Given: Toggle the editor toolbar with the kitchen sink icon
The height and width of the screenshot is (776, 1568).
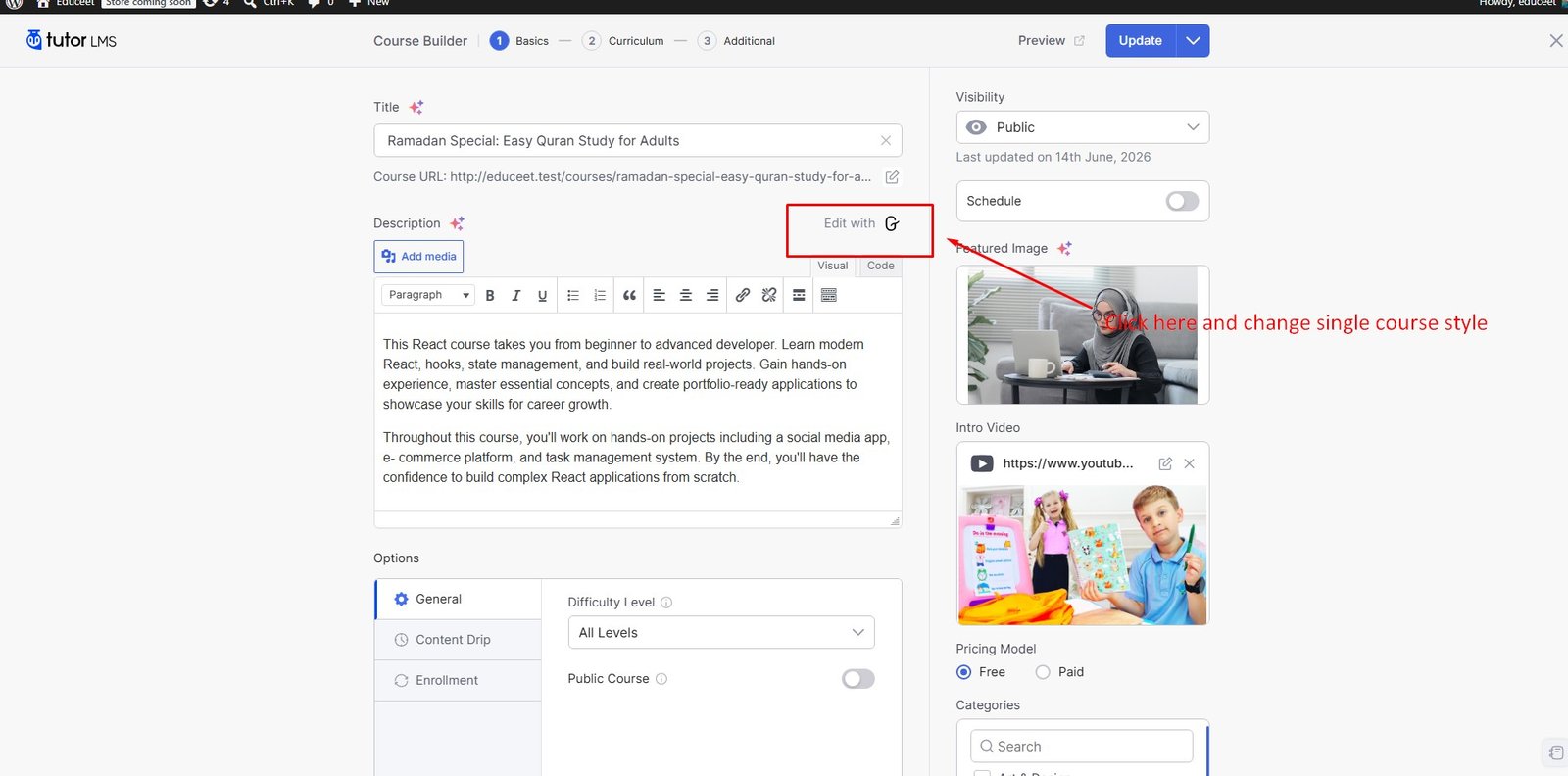Looking at the screenshot, I should (829, 295).
